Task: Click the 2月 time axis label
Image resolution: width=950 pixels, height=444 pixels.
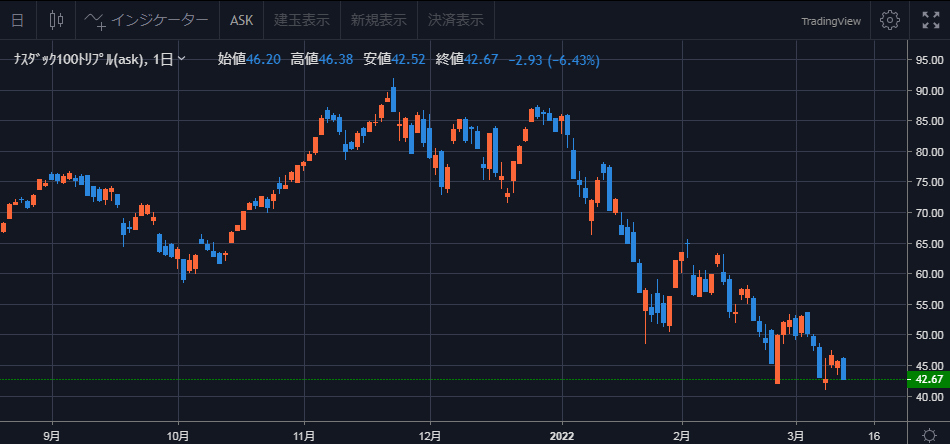Action: pos(682,435)
